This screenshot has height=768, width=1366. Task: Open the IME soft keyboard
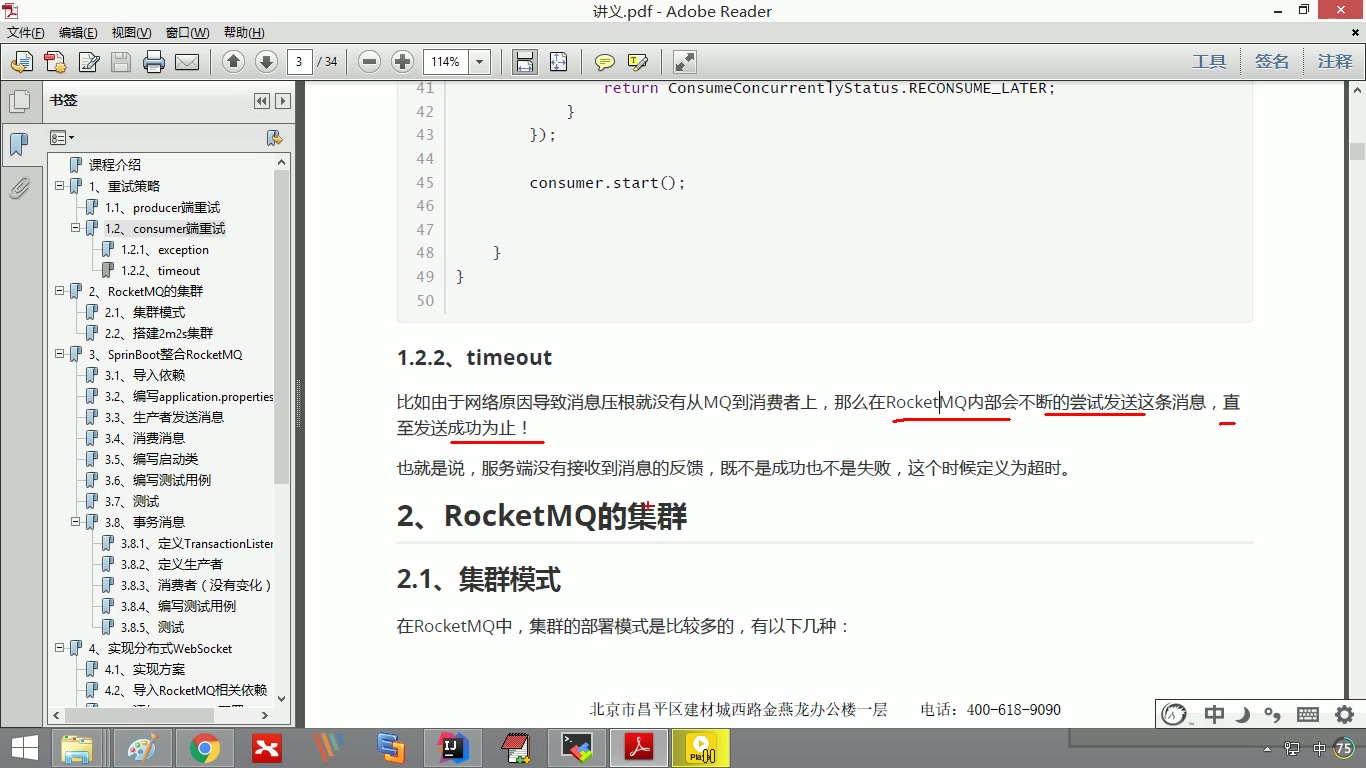click(1308, 714)
